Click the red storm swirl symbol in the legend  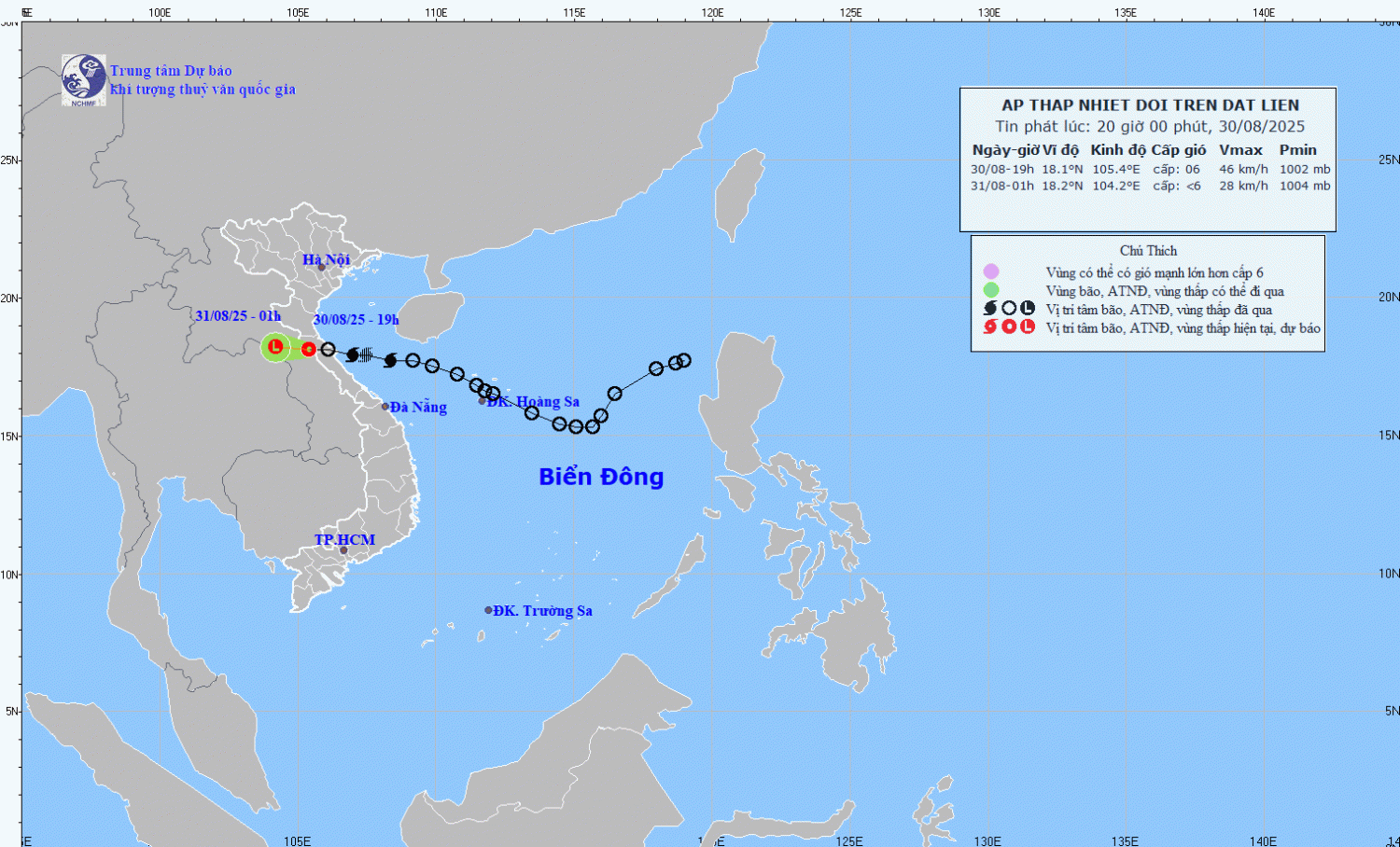[990, 326]
